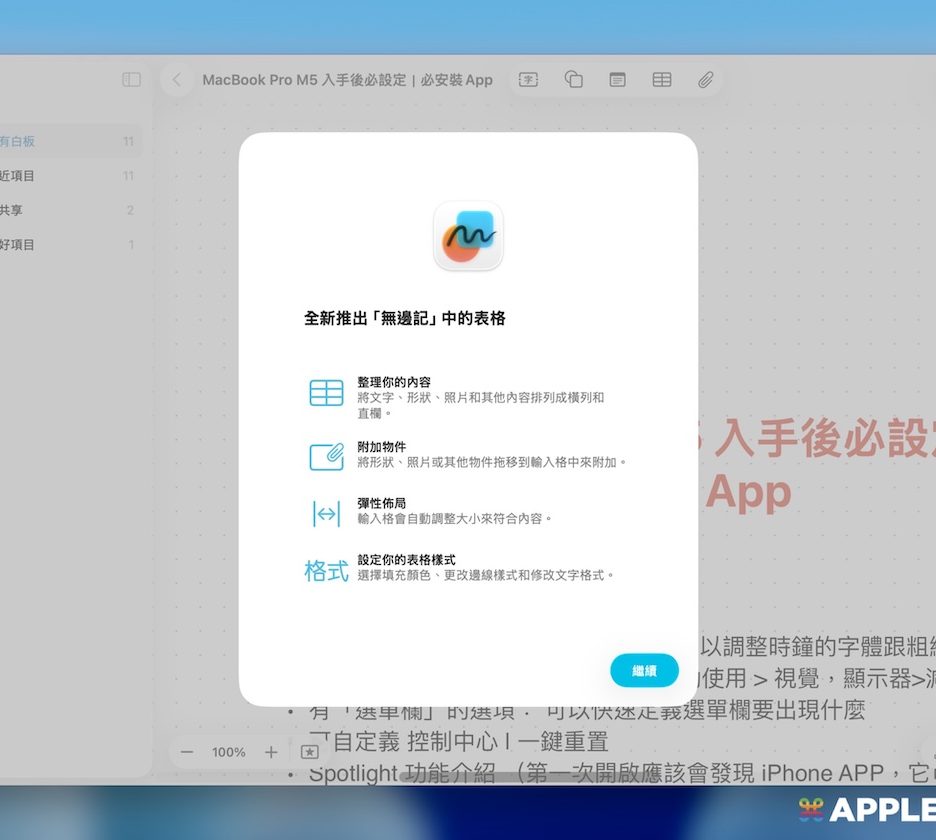Select the text box tool

(x=529, y=80)
